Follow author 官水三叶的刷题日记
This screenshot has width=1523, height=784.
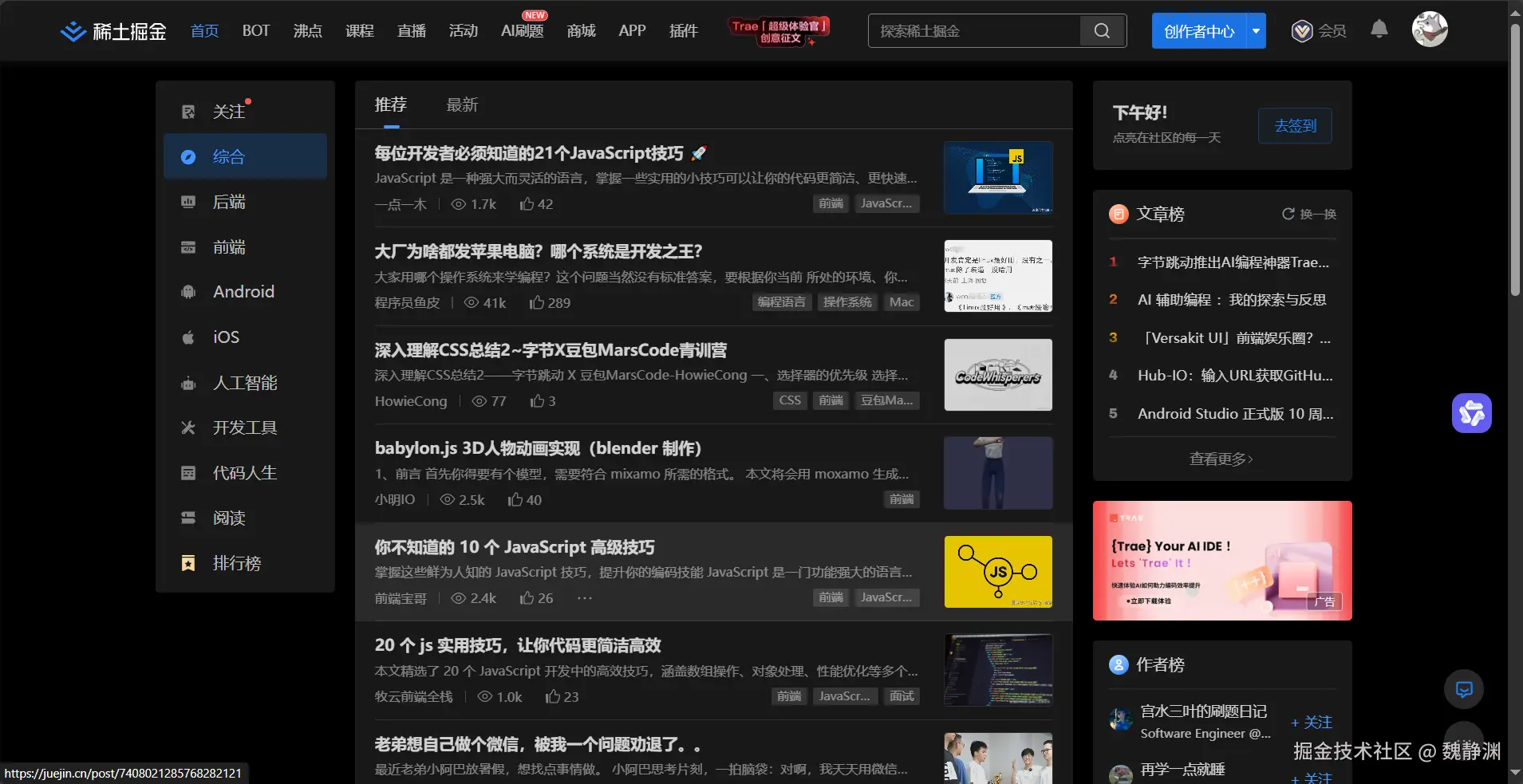click(1311, 723)
